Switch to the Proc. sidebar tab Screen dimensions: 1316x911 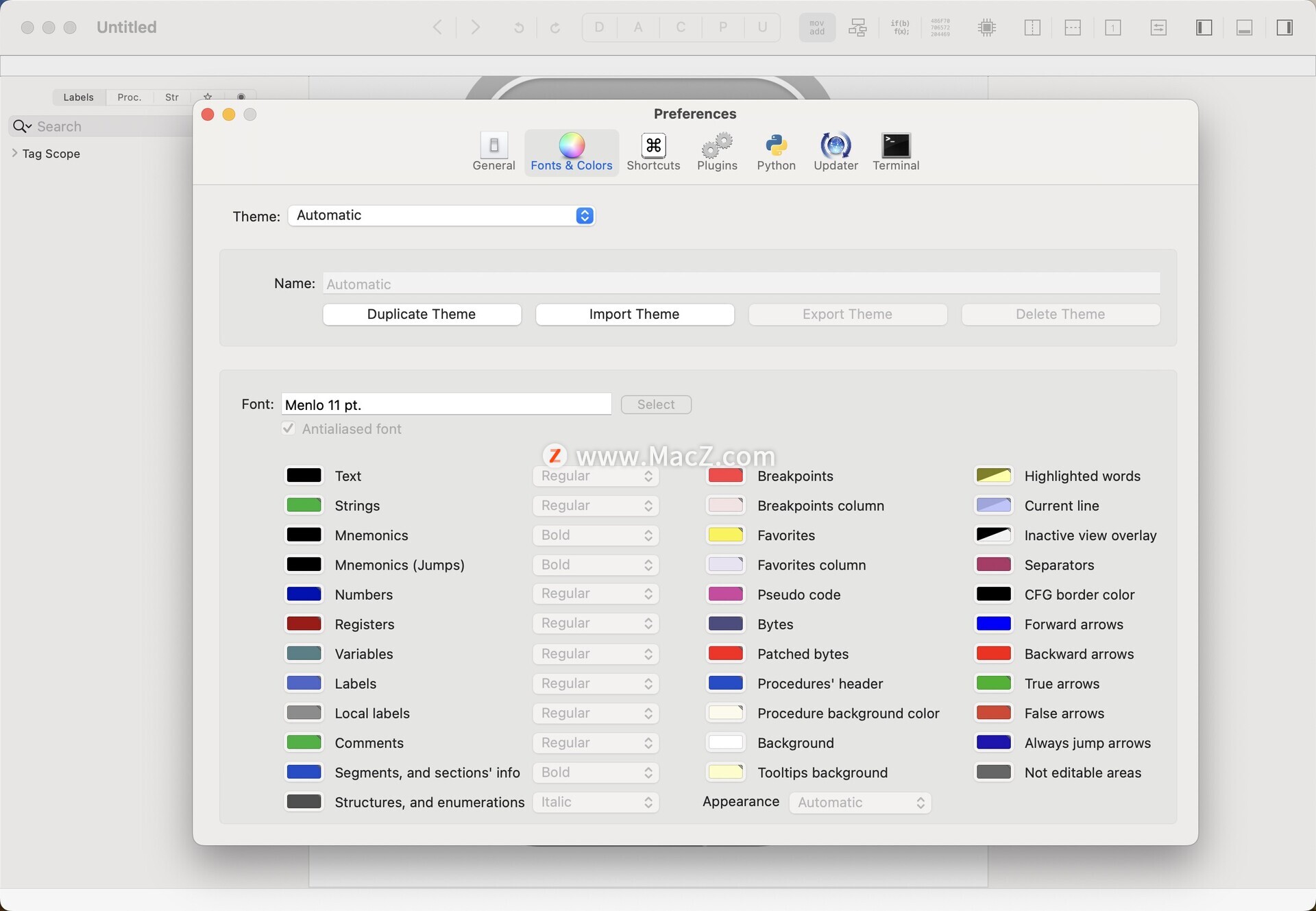coord(130,97)
